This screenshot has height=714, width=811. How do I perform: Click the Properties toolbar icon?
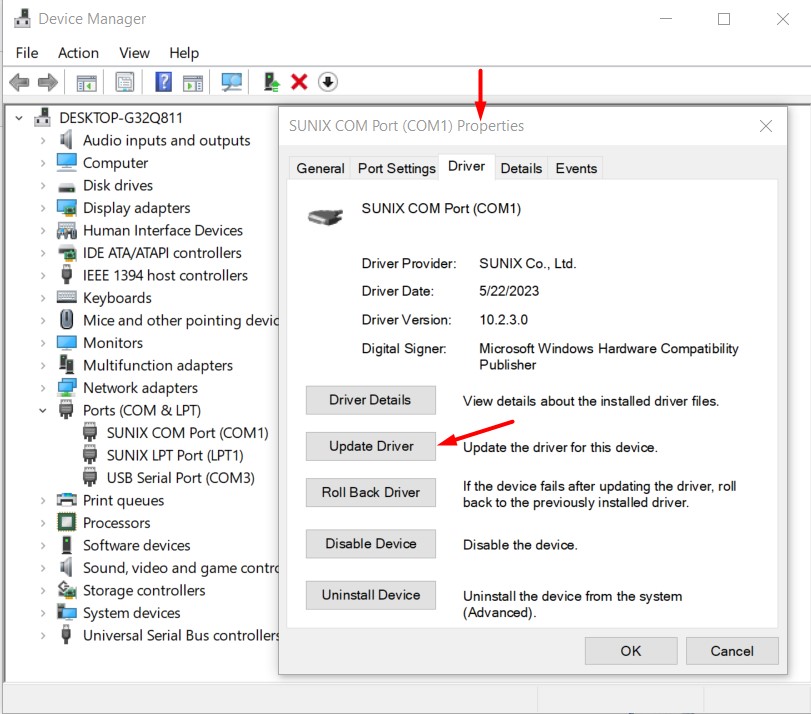pos(125,82)
